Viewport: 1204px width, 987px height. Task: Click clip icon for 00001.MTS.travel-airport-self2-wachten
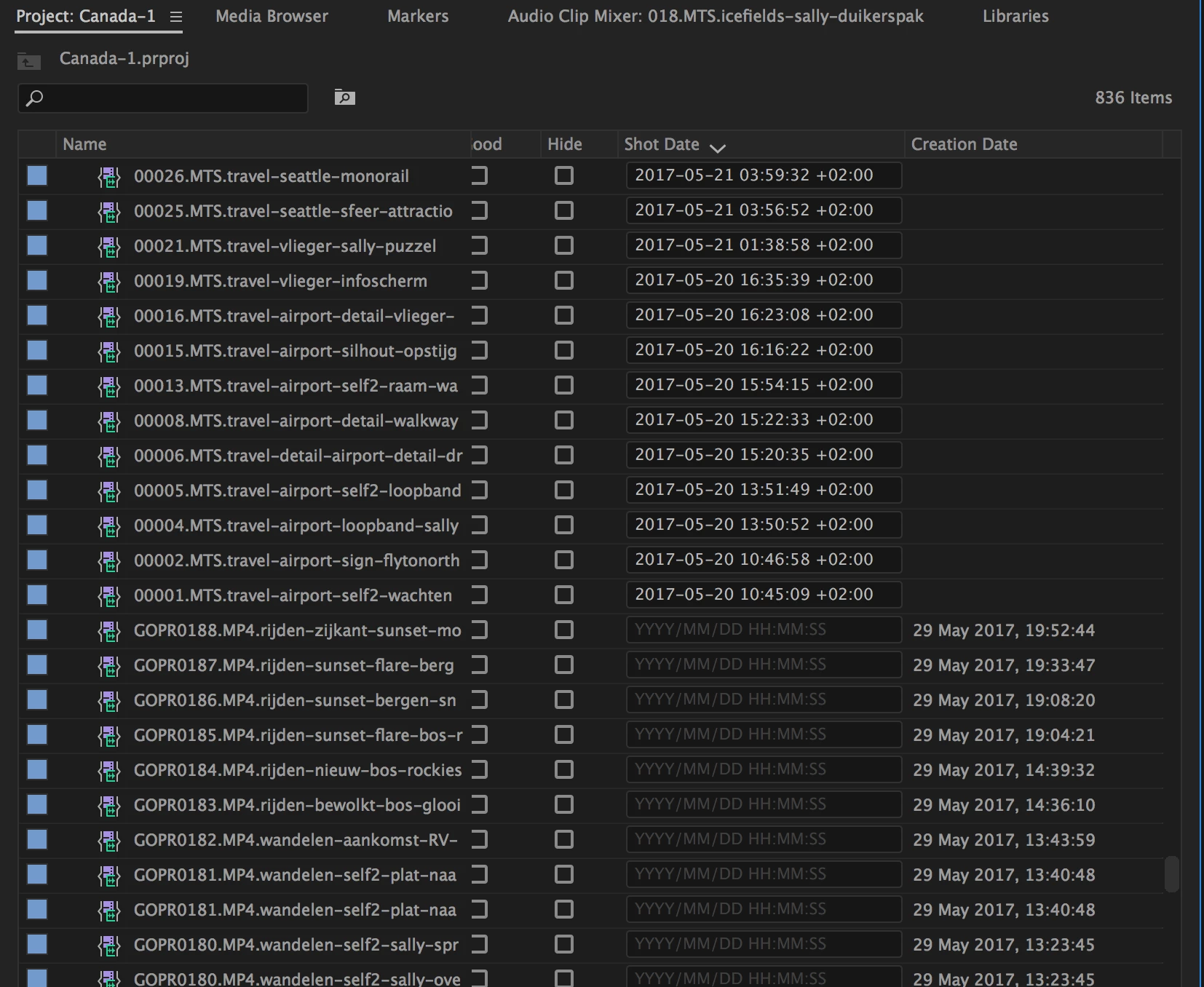click(109, 595)
